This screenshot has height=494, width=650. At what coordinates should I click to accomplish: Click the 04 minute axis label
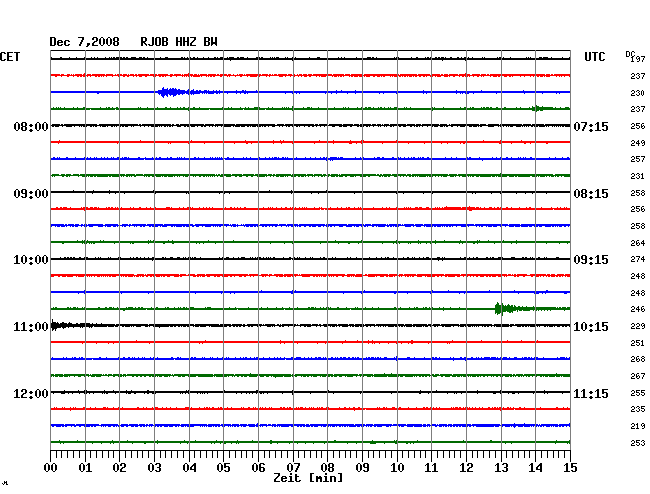(x=189, y=468)
